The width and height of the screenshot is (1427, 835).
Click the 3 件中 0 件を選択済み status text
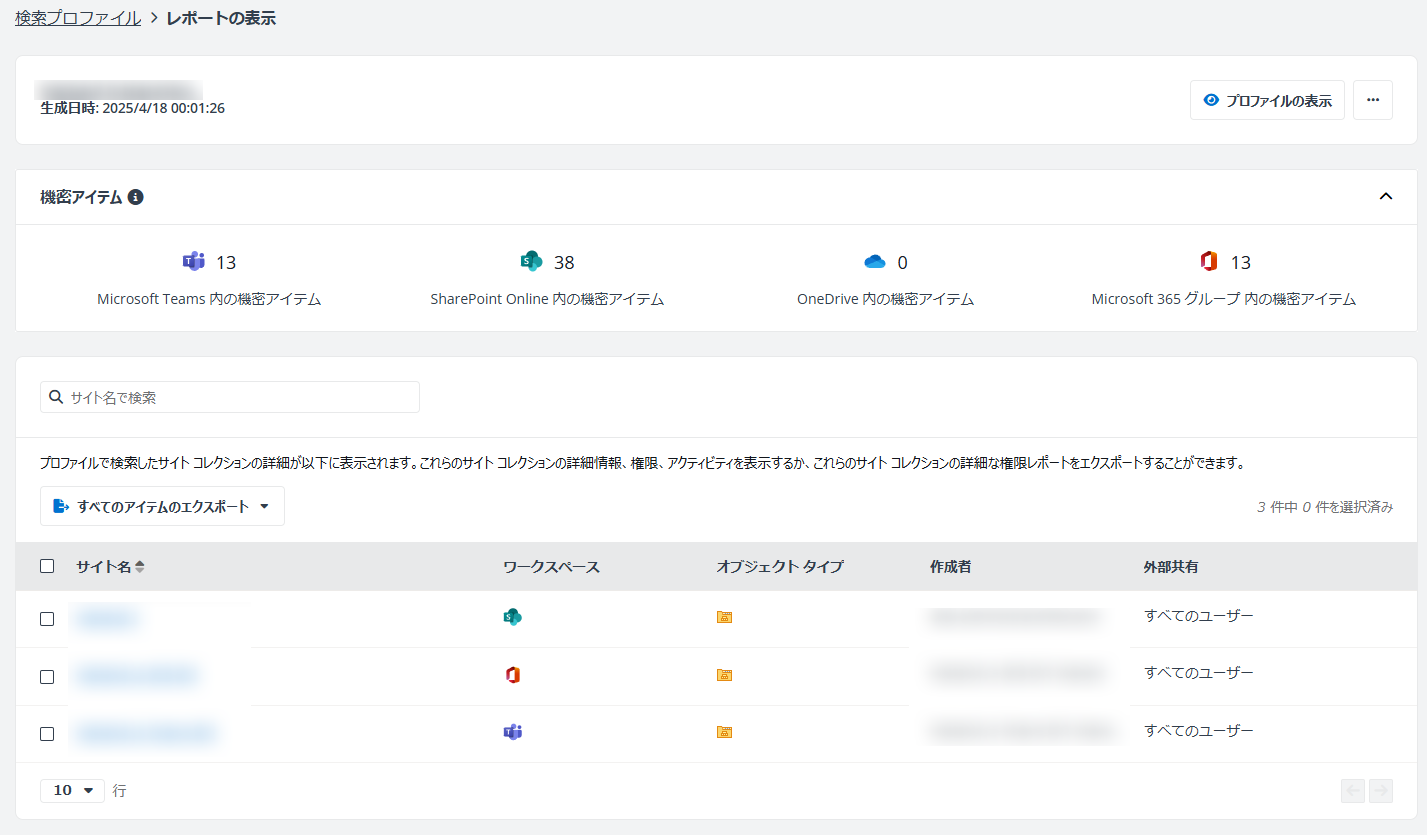[x=1325, y=507]
